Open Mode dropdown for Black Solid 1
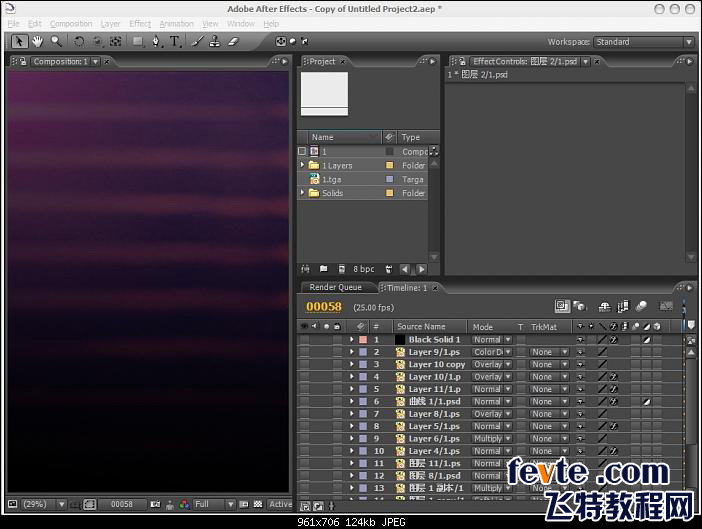This screenshot has height=529, width=702. coord(492,340)
